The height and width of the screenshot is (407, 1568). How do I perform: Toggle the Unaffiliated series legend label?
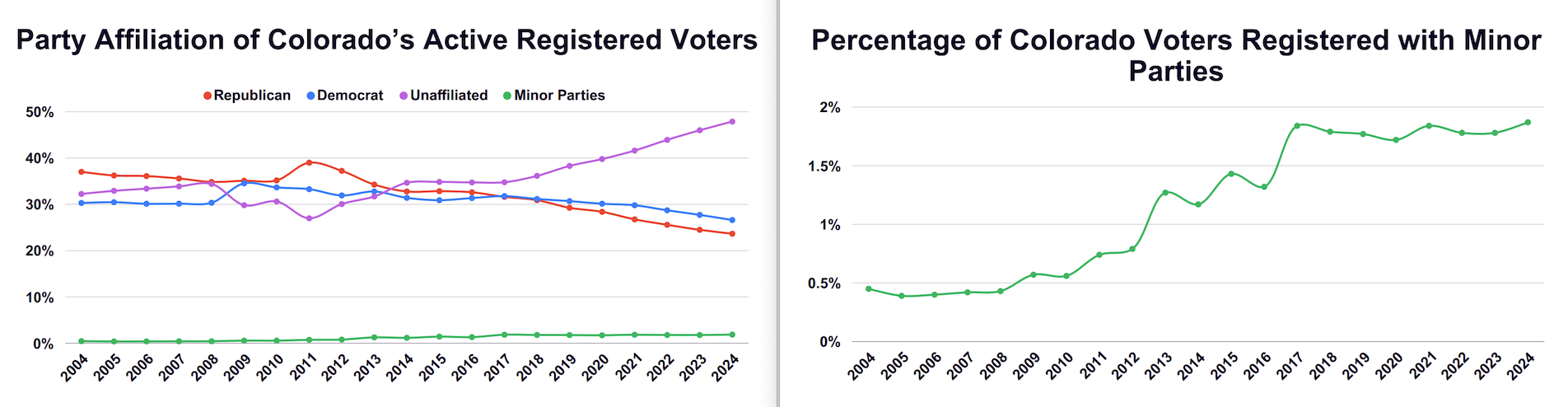tap(449, 96)
